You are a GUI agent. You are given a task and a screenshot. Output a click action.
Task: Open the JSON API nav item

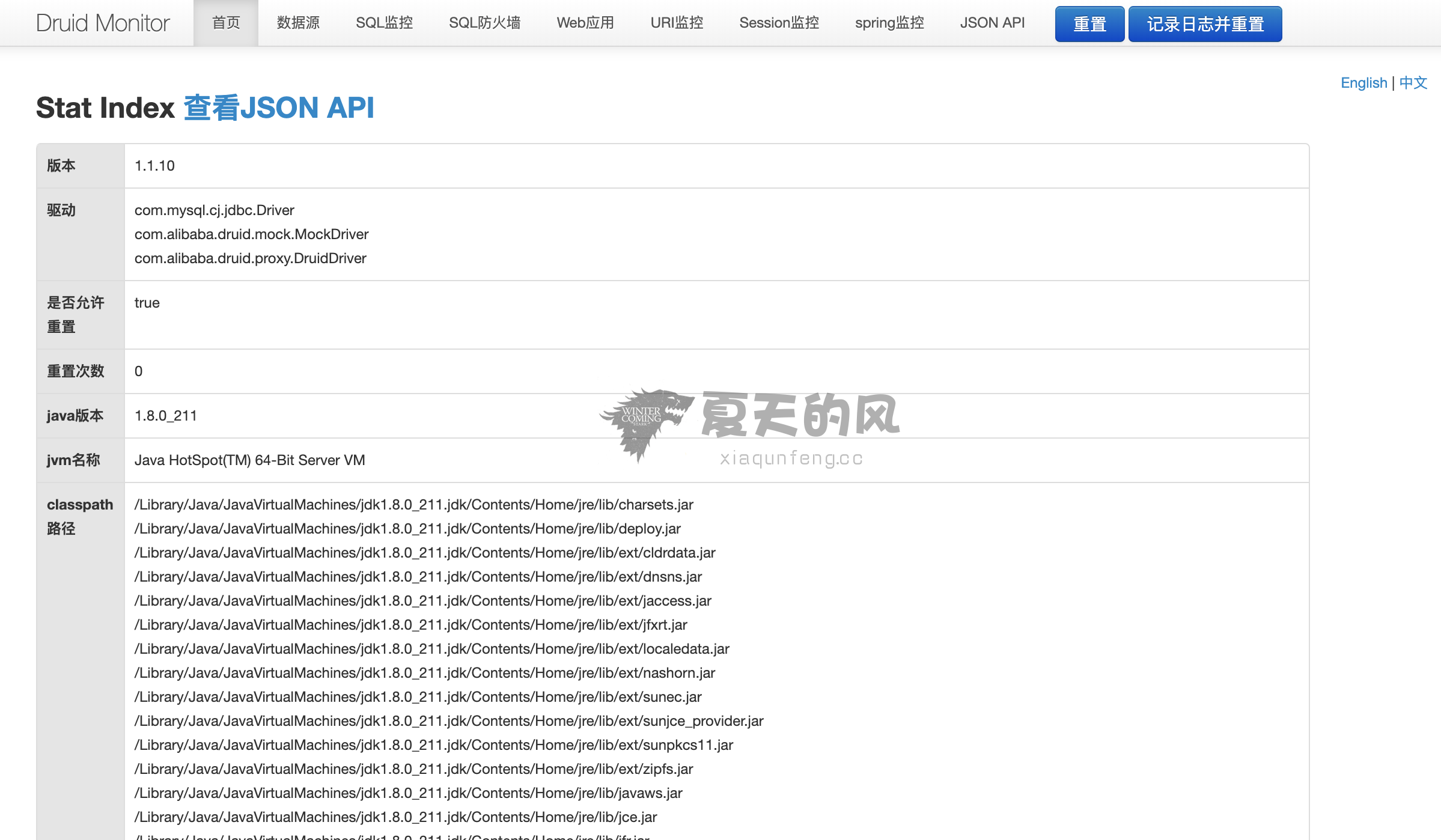992,23
